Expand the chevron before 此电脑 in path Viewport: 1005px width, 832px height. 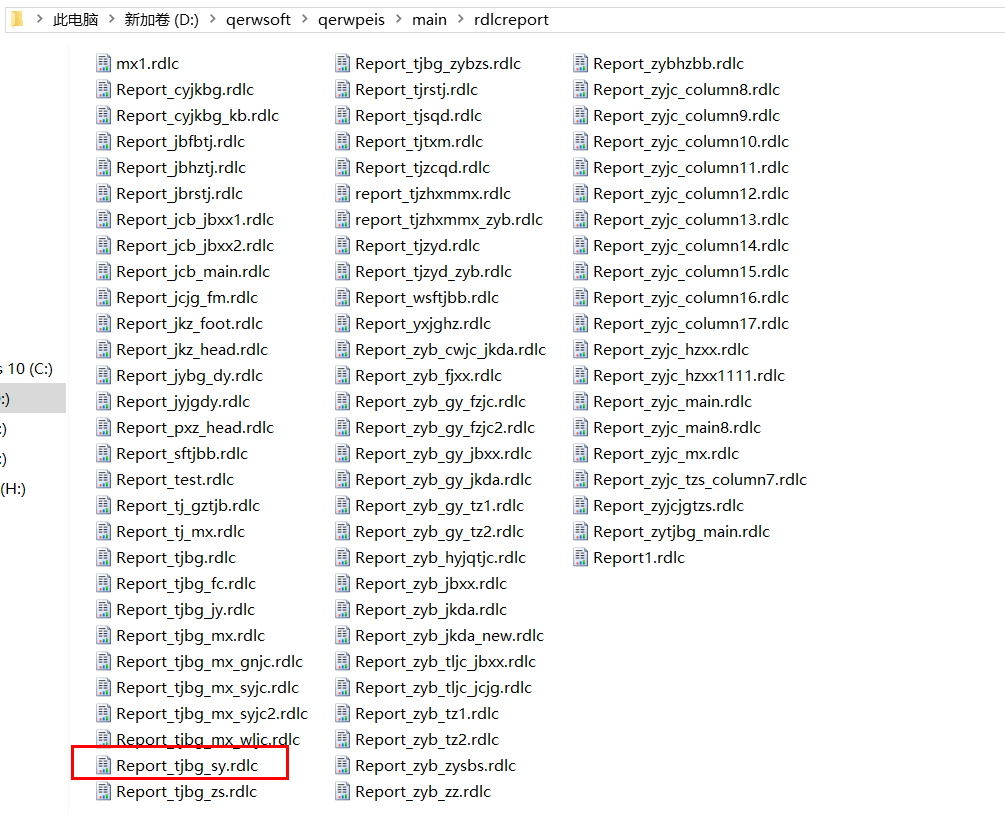40,19
